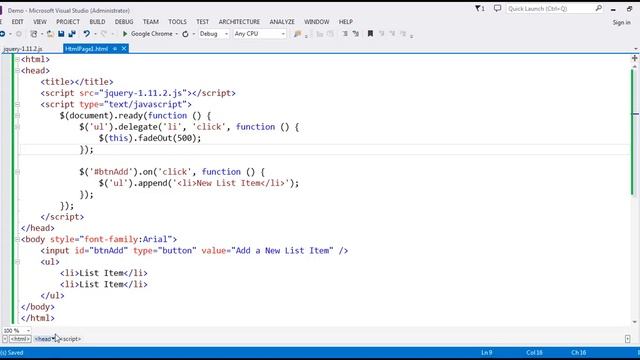Open the browser target dropdown next to Google Chrome
640x360 pixels.
(177, 34)
